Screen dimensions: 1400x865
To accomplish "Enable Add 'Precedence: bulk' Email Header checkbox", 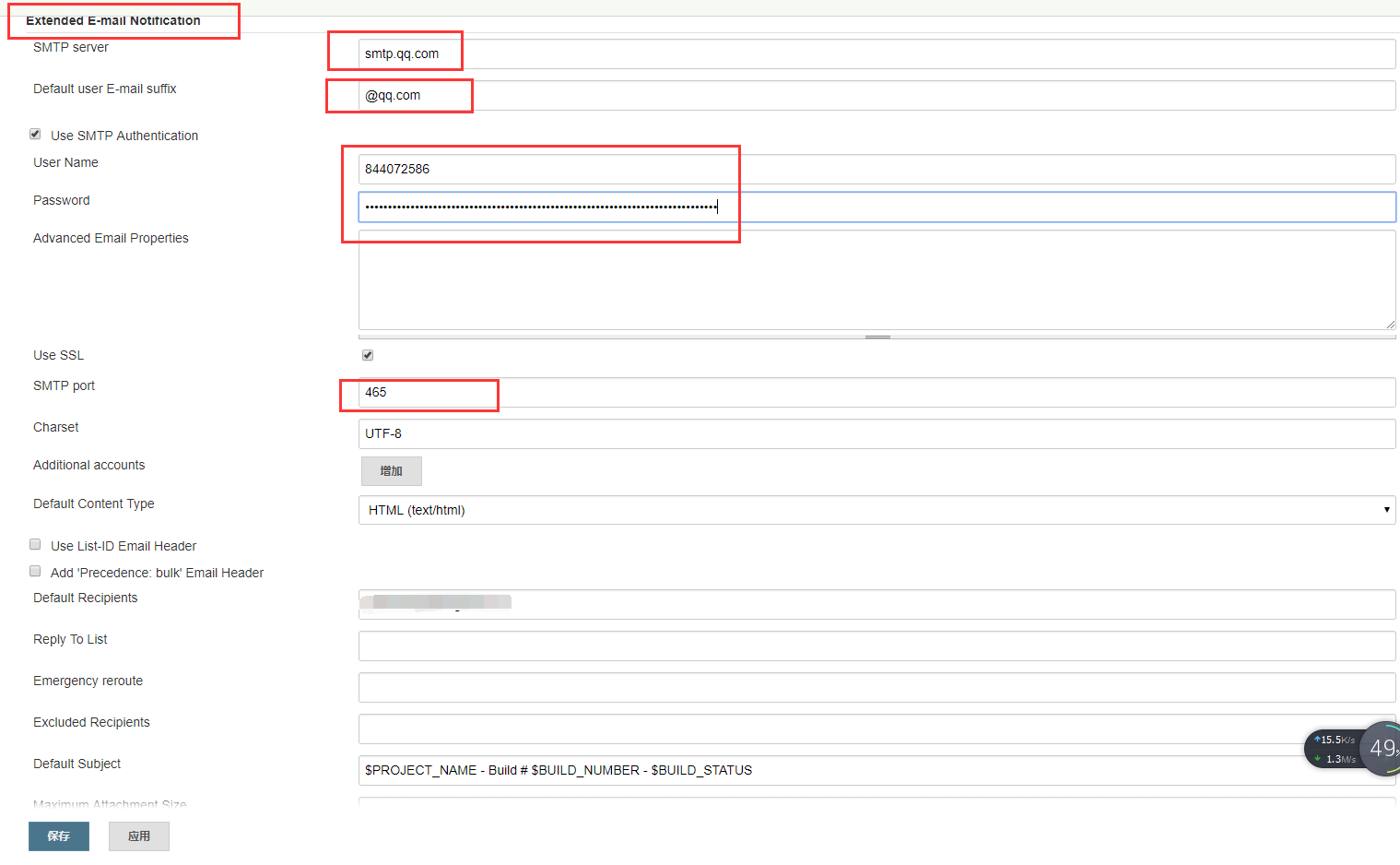I will pyautogui.click(x=35, y=571).
